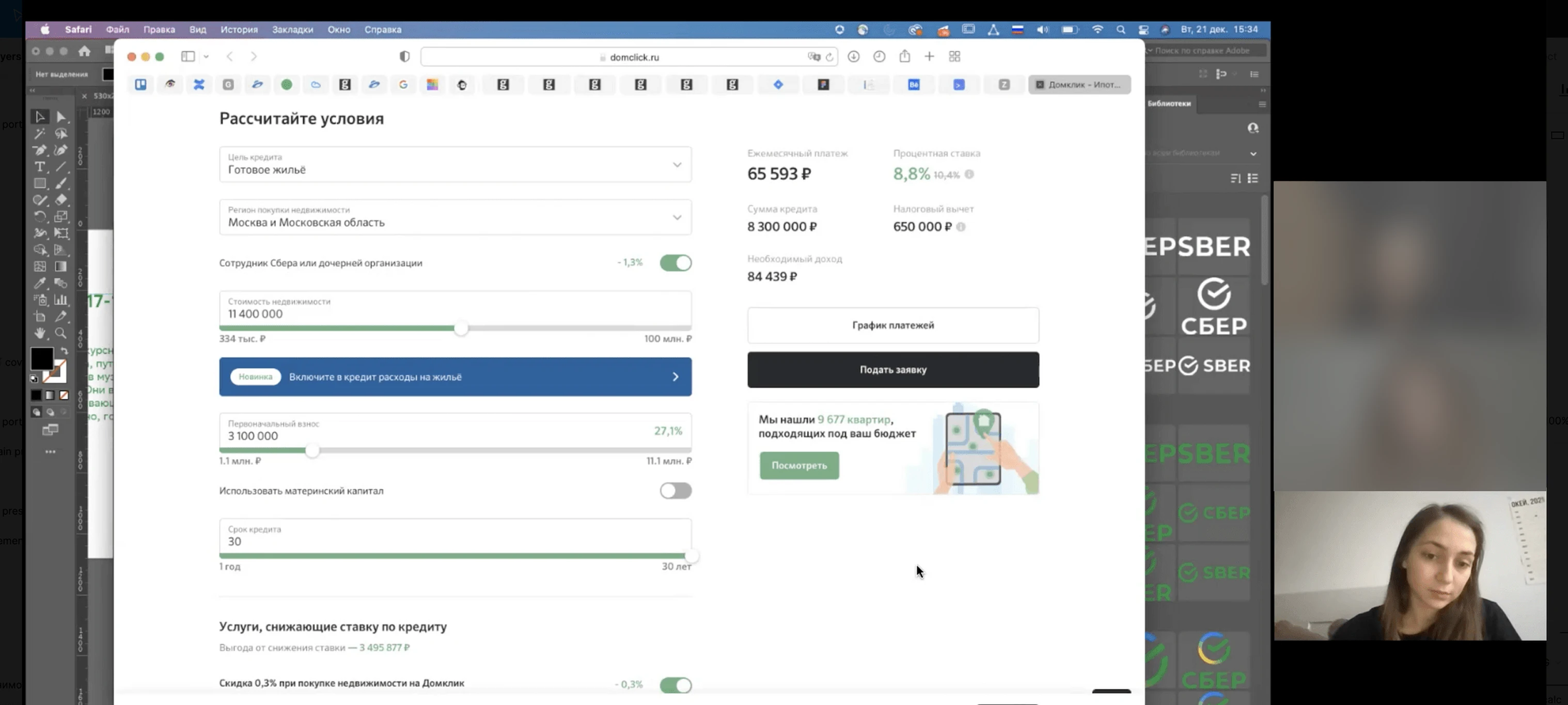Click Wi-Fi icon in menu bar
Viewport: 1568px width, 705px height.
point(1097,29)
